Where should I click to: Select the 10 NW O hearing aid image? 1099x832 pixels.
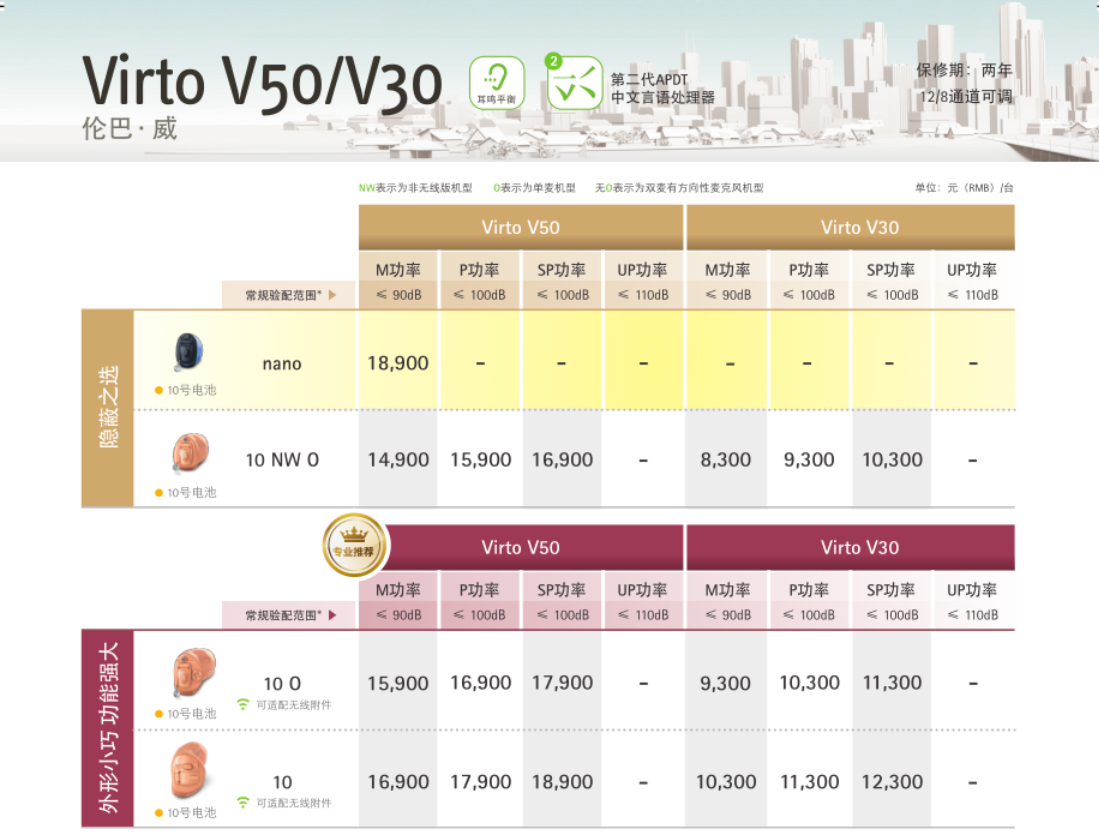click(x=190, y=452)
